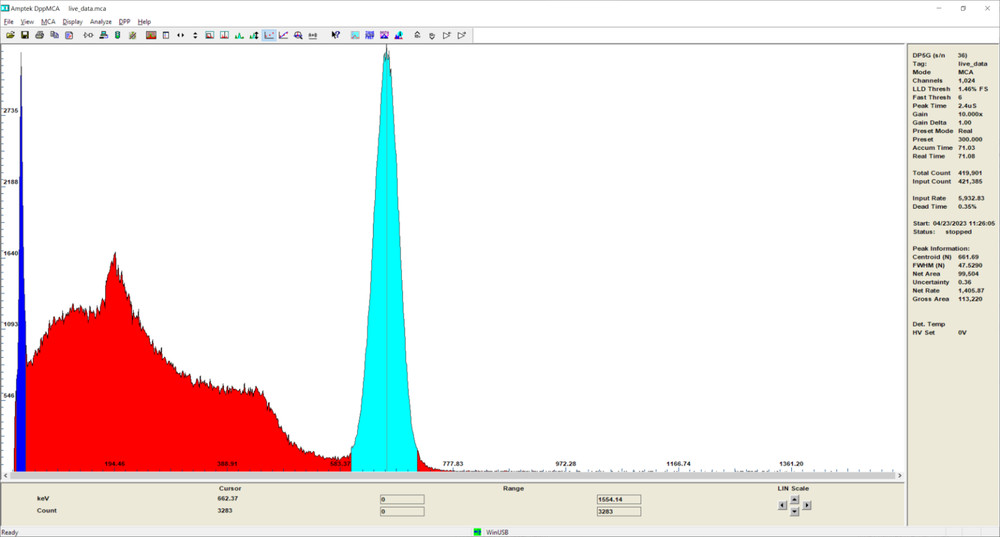The height and width of the screenshot is (537, 1000).
Task: Open the Display menu
Action: (72, 22)
